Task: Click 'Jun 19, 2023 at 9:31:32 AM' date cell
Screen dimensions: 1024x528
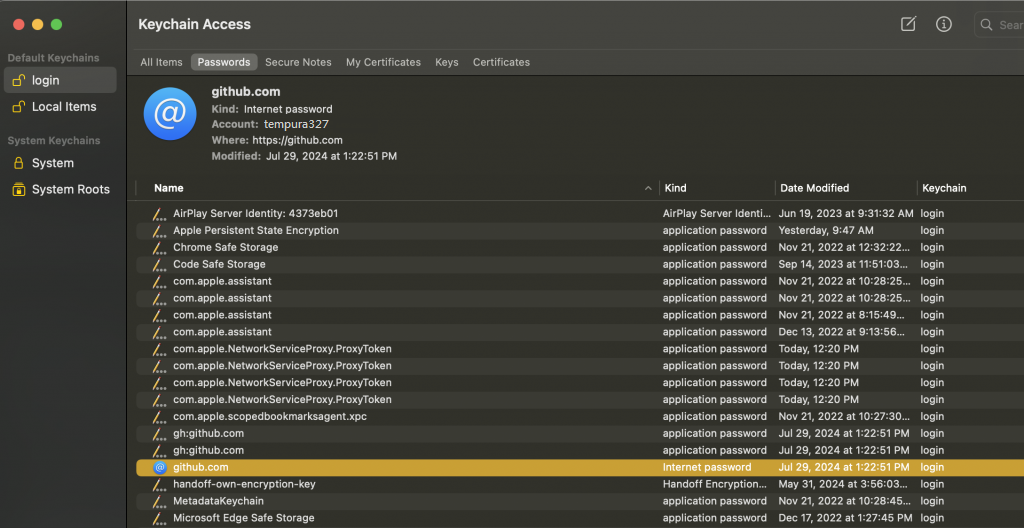Action: 846,214
